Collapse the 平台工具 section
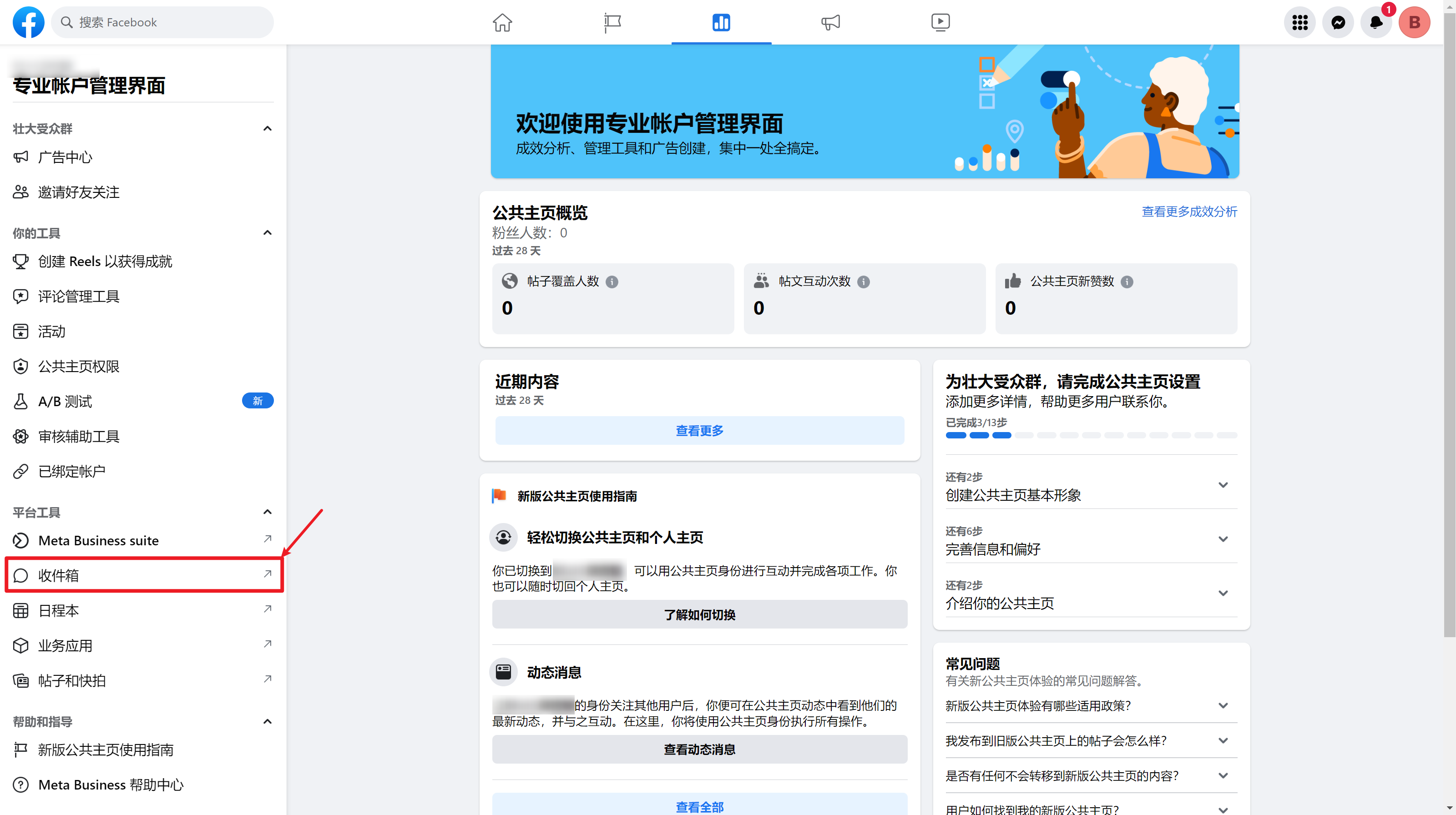Screen dimensions: 1456x815 pyautogui.click(x=268, y=512)
